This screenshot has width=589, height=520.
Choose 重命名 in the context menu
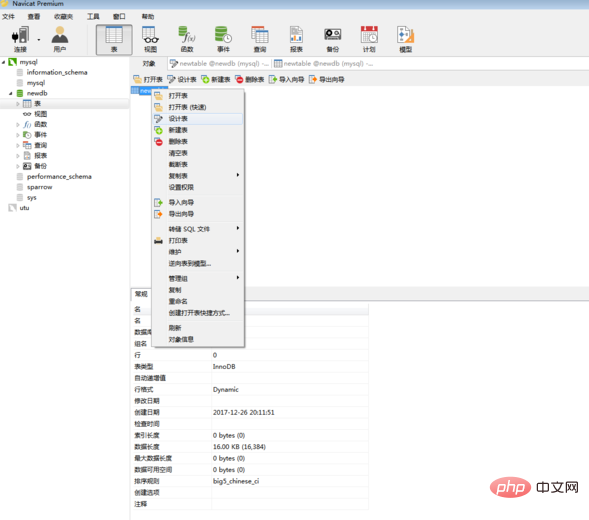pyautogui.click(x=198, y=301)
